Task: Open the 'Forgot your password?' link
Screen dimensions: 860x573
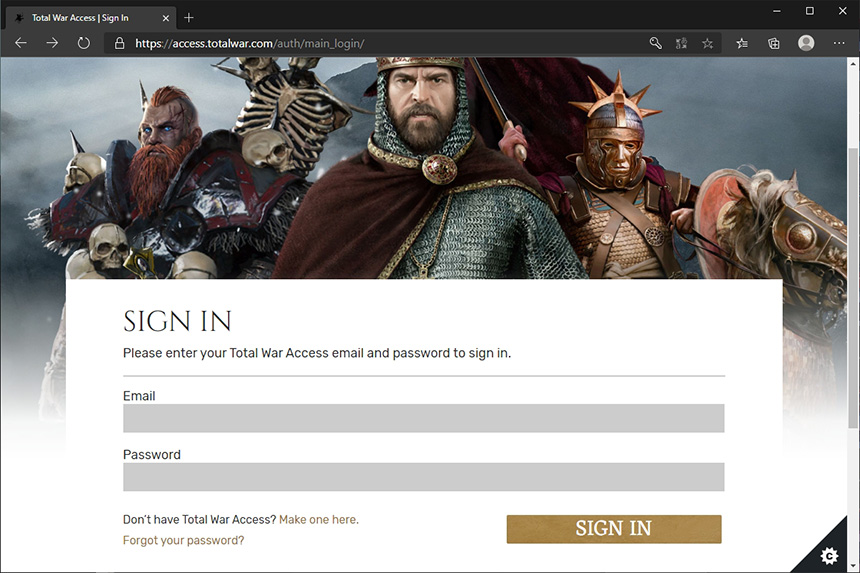Action: click(183, 540)
